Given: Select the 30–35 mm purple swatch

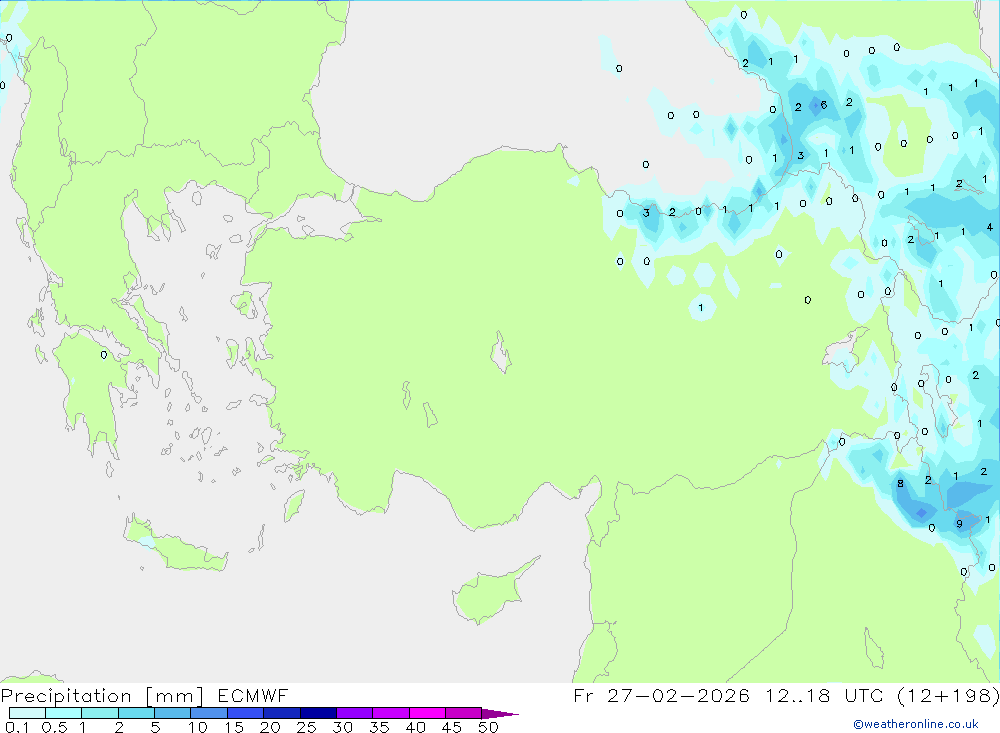Looking at the screenshot, I should 355,713.
